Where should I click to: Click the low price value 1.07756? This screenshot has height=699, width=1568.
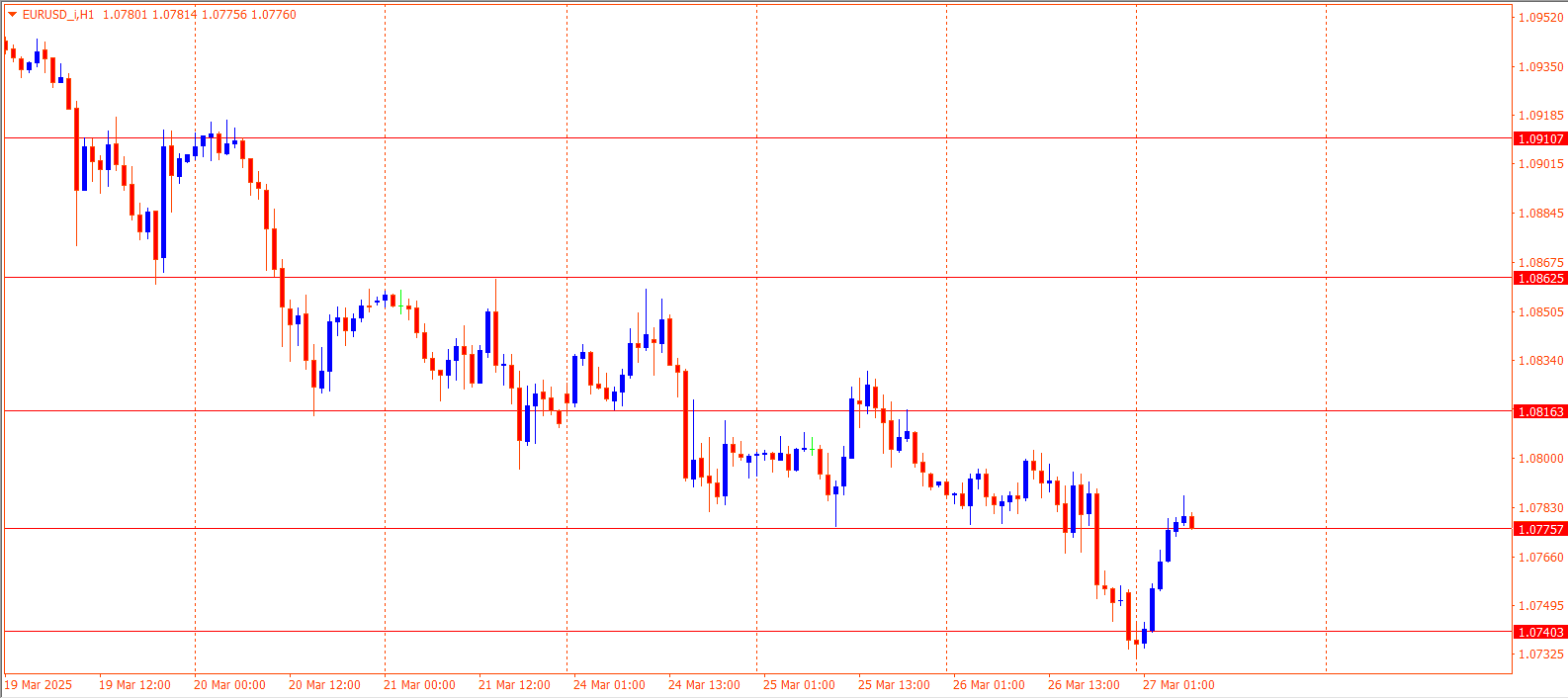tap(224, 15)
